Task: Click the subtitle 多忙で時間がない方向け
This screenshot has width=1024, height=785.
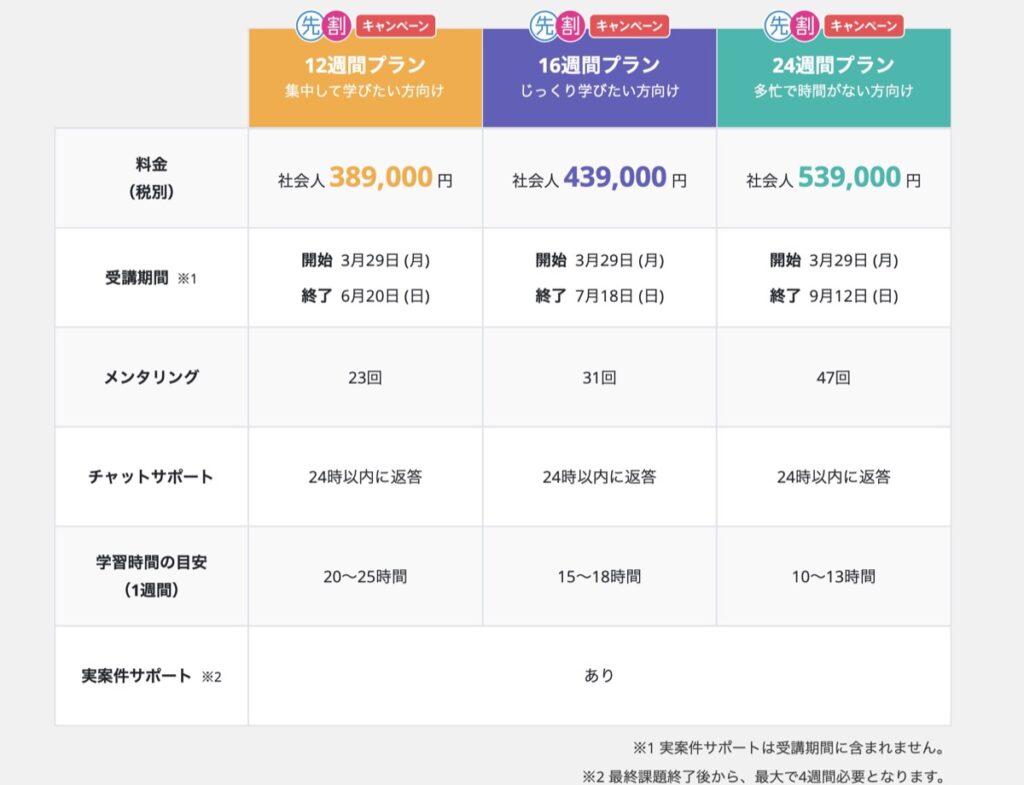Action: [x=833, y=91]
